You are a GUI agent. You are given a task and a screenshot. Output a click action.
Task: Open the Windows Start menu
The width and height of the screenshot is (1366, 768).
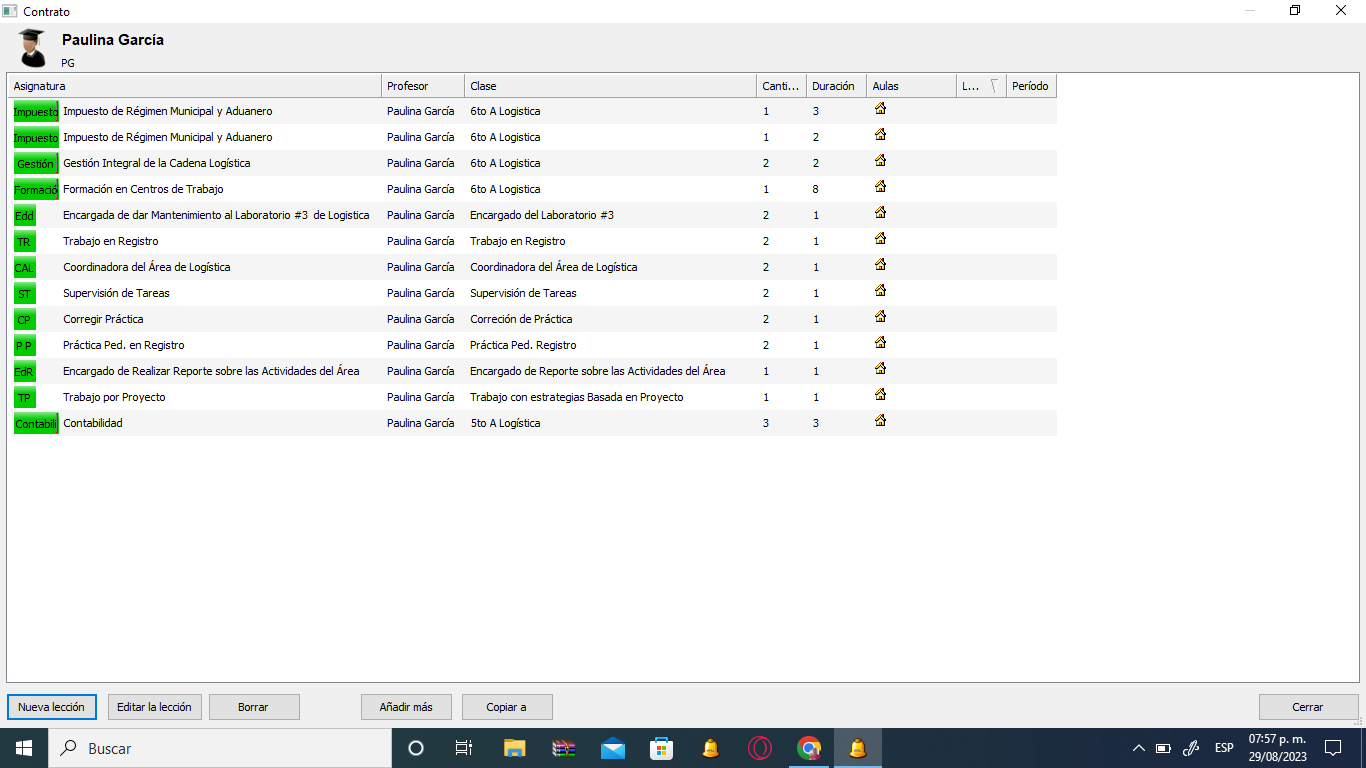click(24, 748)
